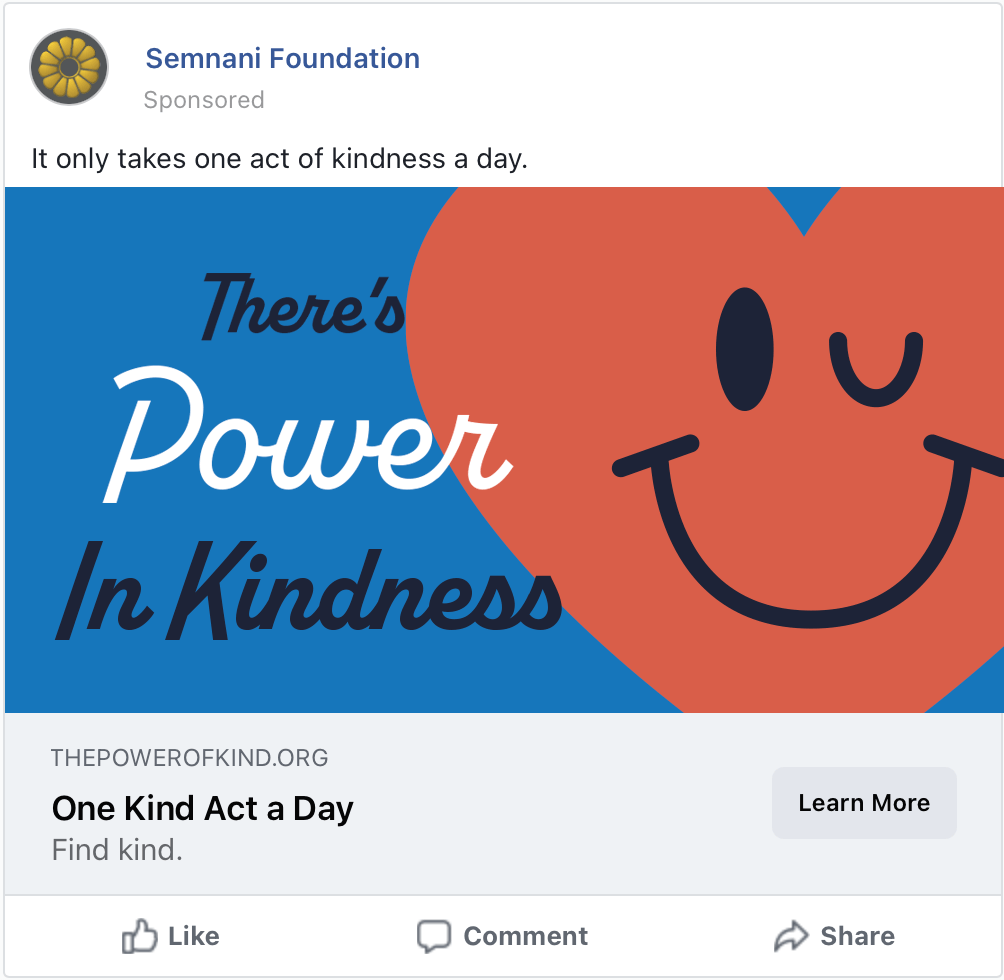The image size is (1004, 980).
Task: Click the Comment text label
Action: coord(525,937)
